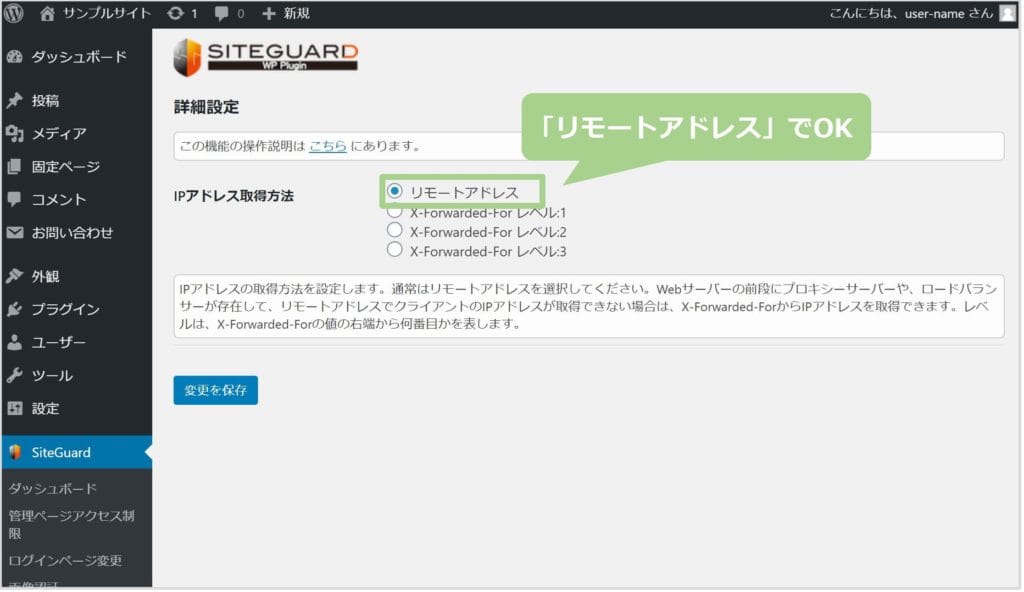Screen dimensions: 1024x592
Task: Click the WordPress logo icon
Action: tap(14, 13)
